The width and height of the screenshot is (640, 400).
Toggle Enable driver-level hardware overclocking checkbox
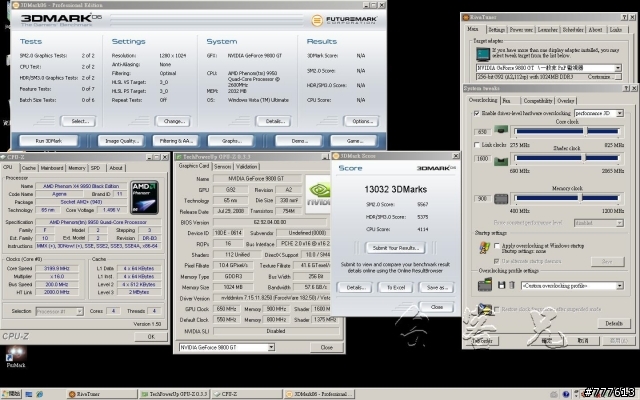pos(476,113)
